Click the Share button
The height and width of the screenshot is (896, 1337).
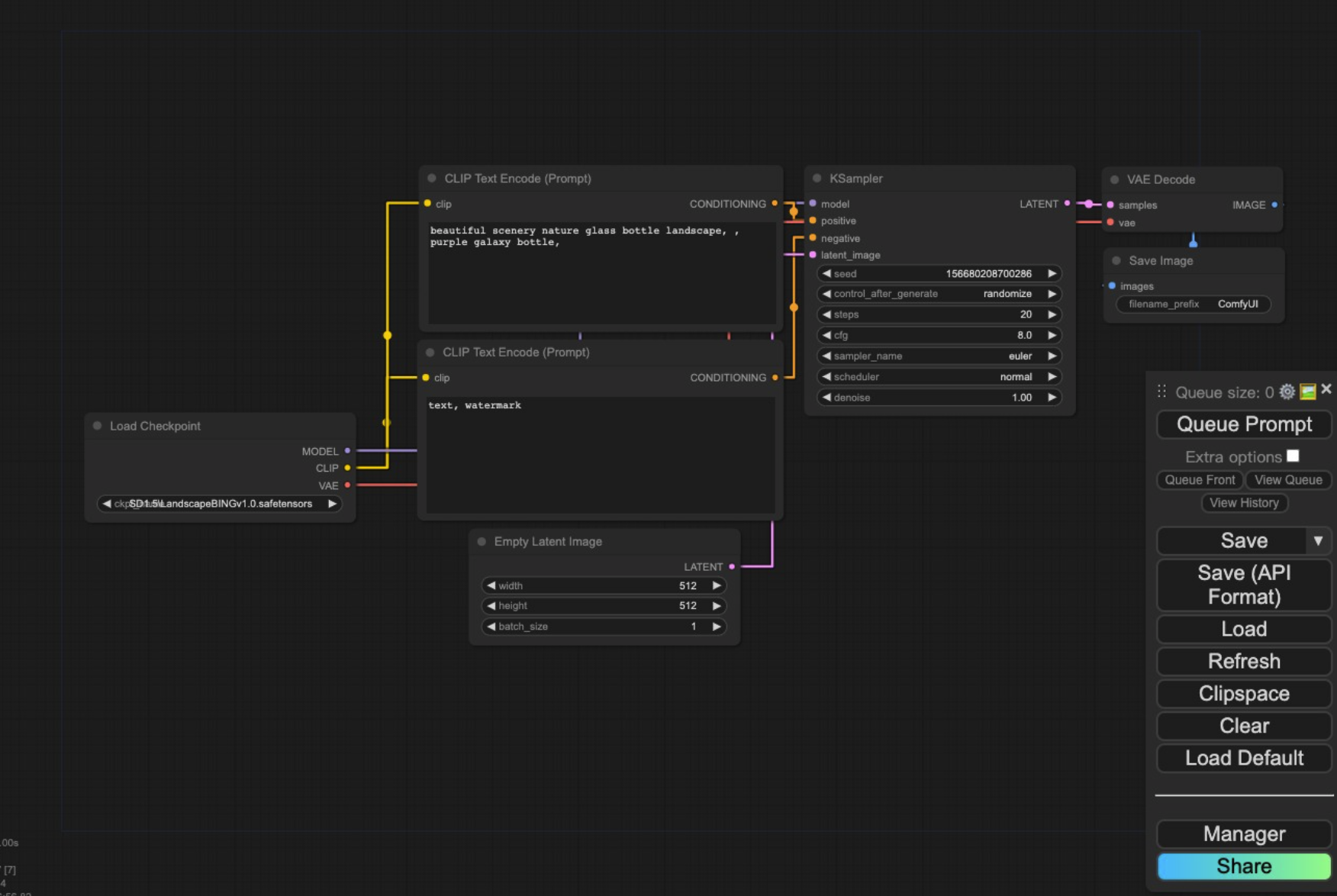coord(1244,866)
